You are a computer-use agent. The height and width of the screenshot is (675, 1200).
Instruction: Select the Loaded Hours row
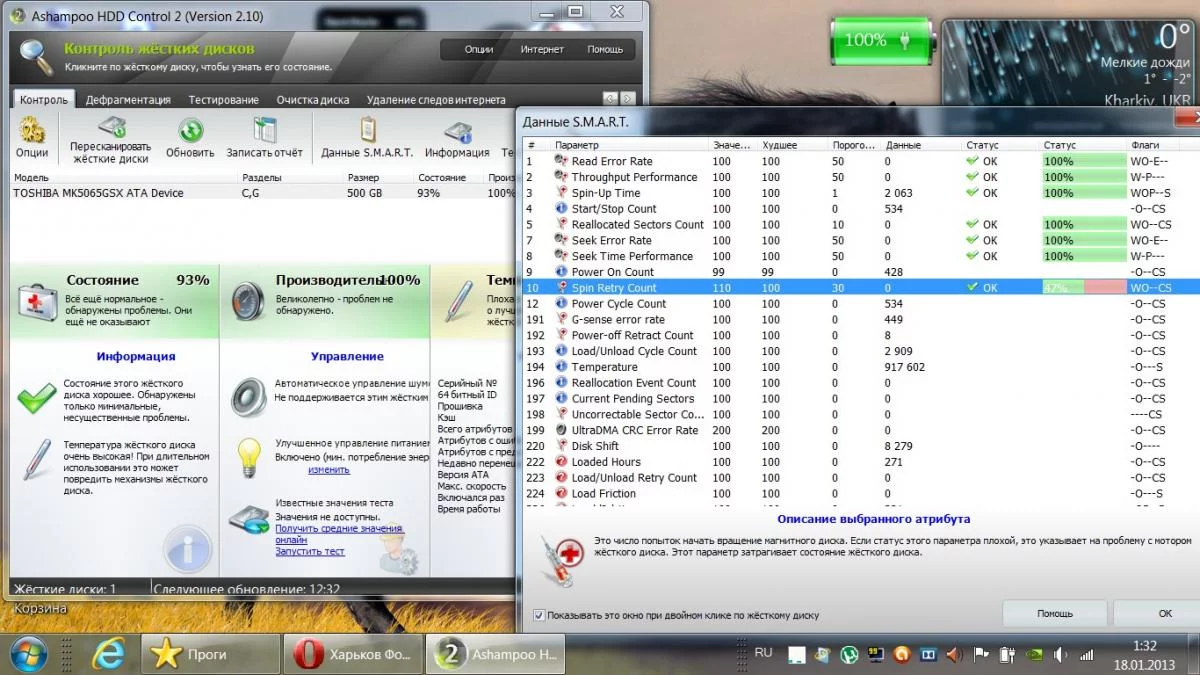pyautogui.click(x=860, y=462)
